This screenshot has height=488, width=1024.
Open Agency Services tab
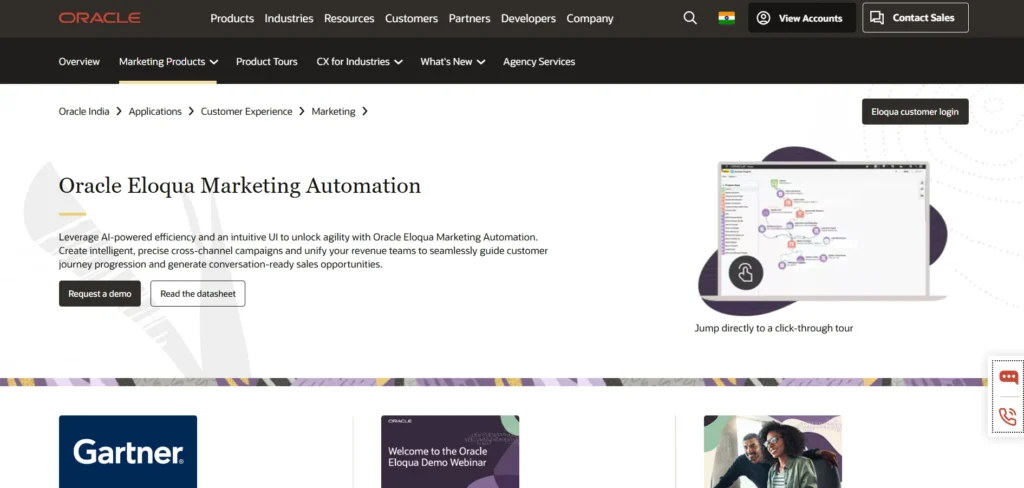tap(539, 61)
